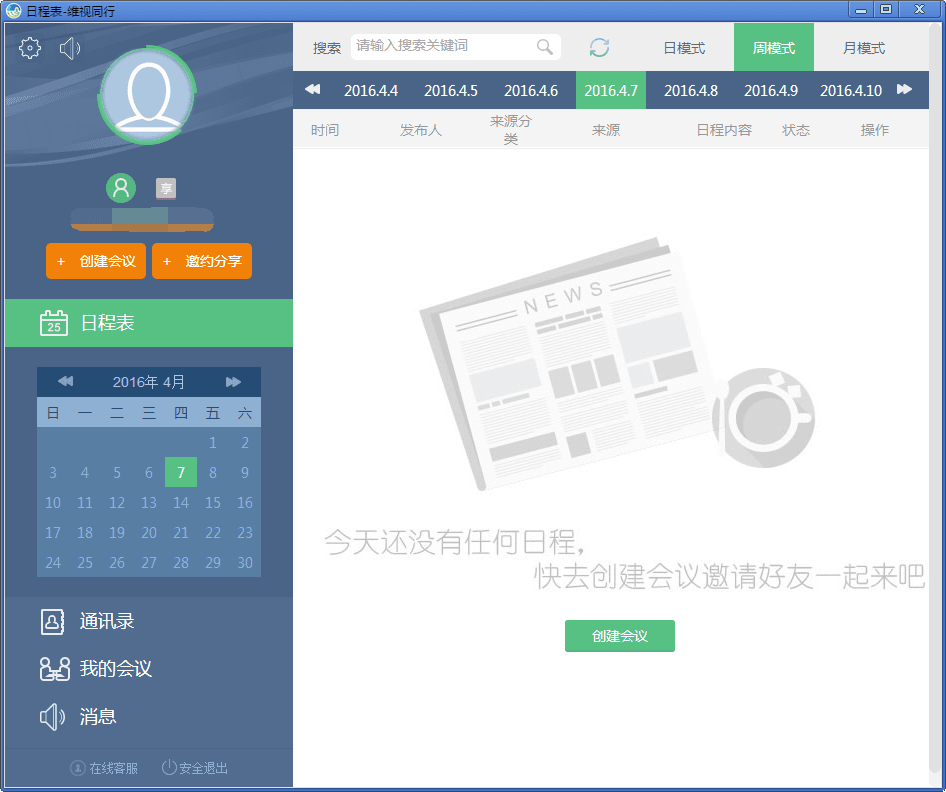Click the magnifier icon in the search bar
The width and height of the screenshot is (946, 792).
click(x=545, y=47)
